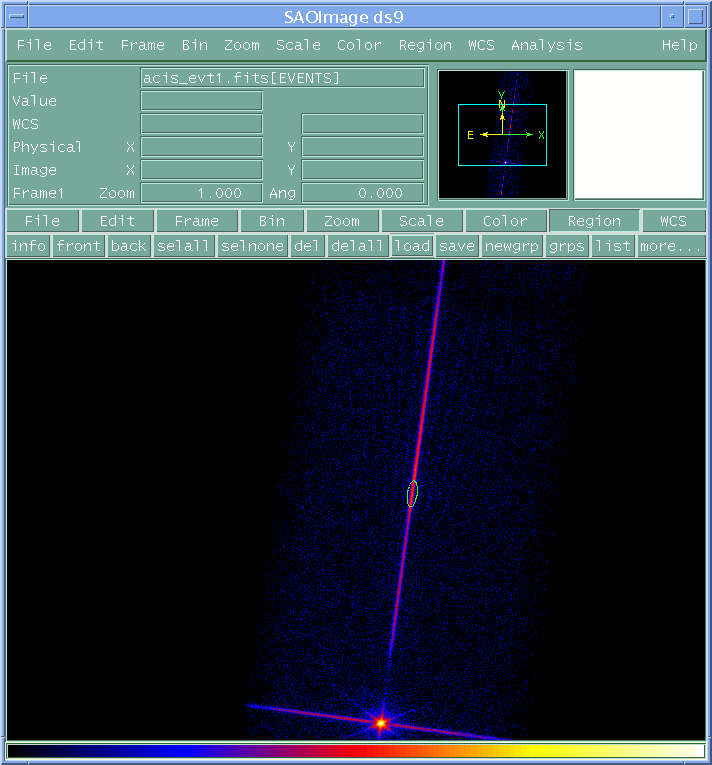This screenshot has width=712, height=765.
Task: Click the white magnifier panel
Action: (638, 135)
